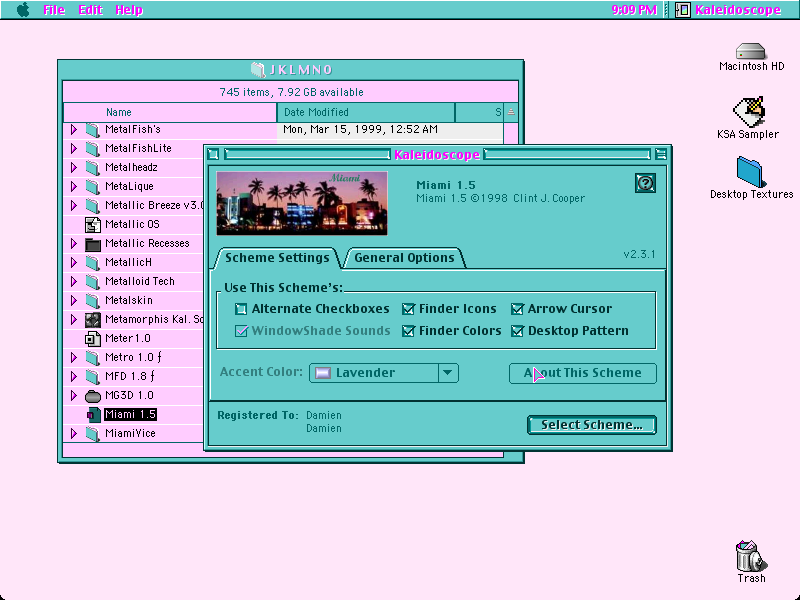Click the Metallic OS file icon
800x600 pixels.
(x=92, y=224)
